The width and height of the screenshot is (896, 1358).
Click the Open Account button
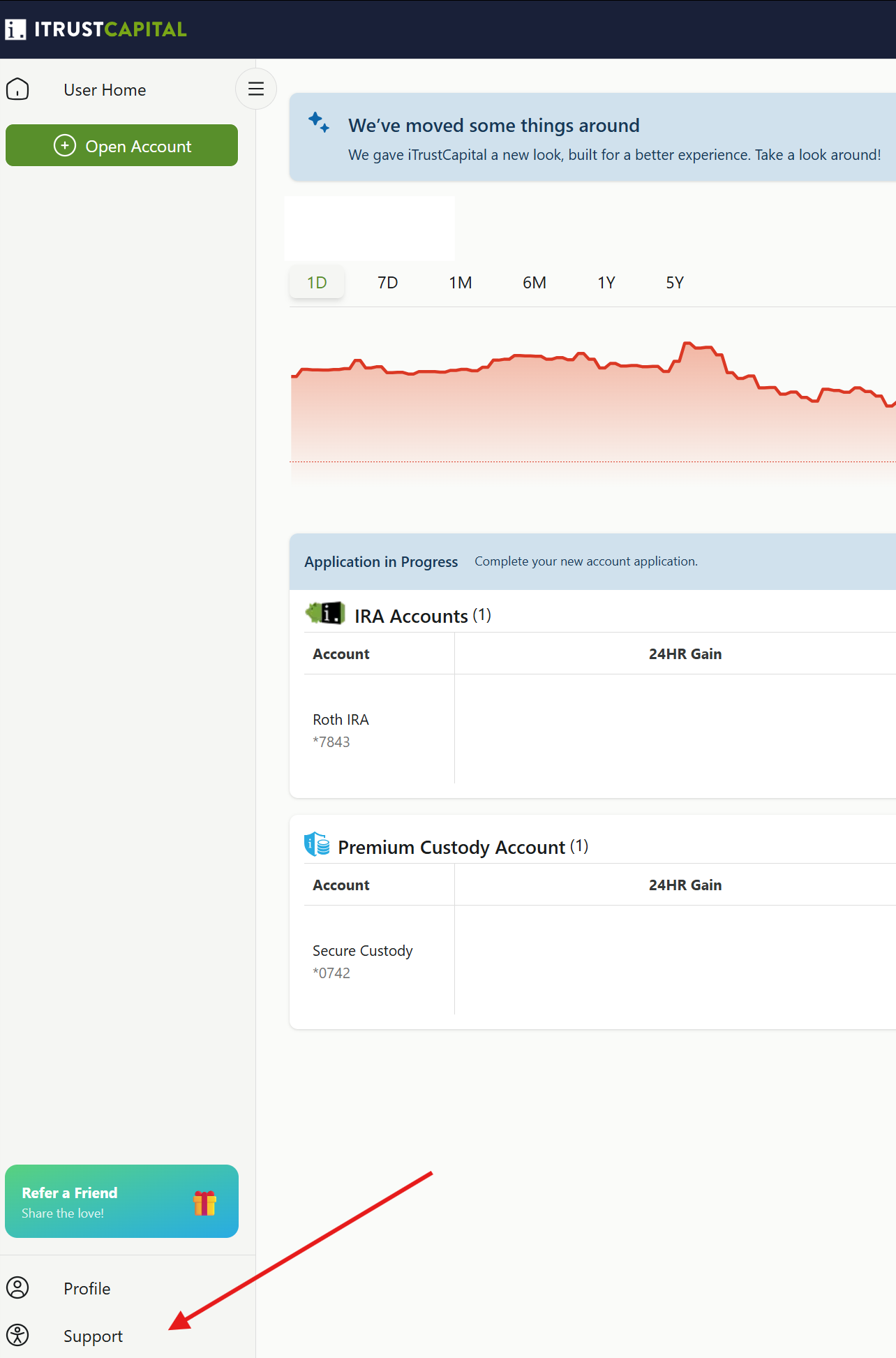pyautogui.click(x=121, y=145)
